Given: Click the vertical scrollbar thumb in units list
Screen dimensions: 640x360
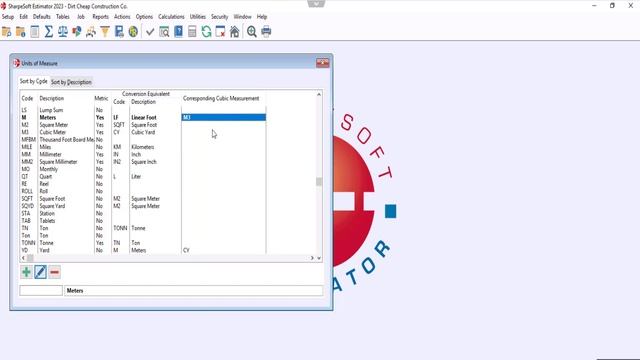Looking at the screenshot, I should [x=319, y=182].
